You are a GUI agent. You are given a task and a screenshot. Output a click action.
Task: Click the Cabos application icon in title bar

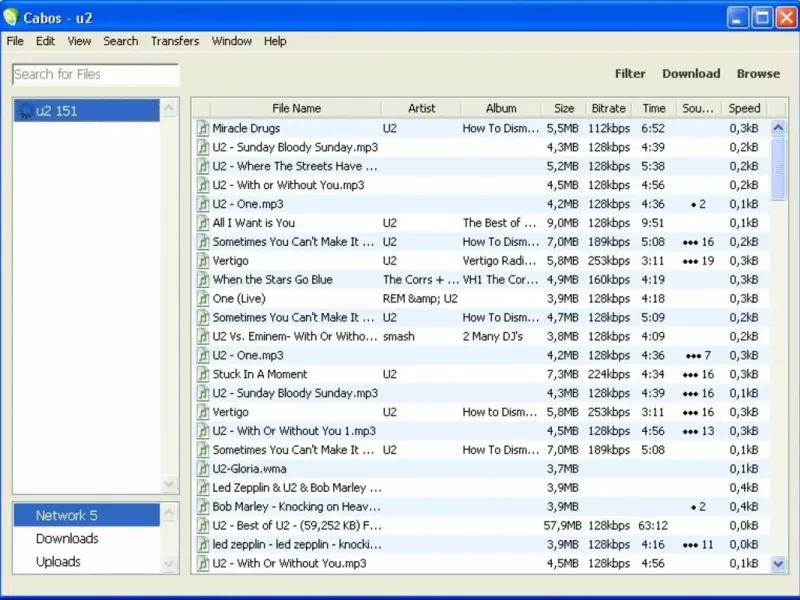coord(10,18)
